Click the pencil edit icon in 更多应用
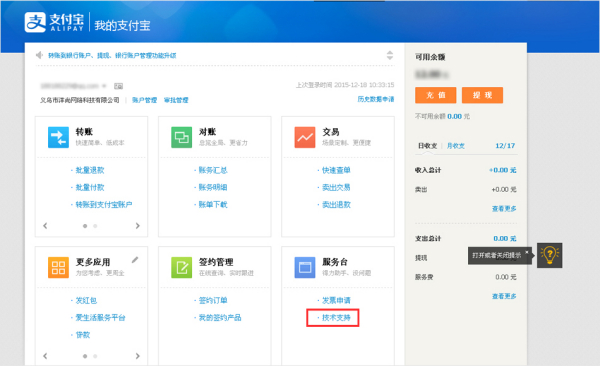600x366 pixels. pos(135,260)
